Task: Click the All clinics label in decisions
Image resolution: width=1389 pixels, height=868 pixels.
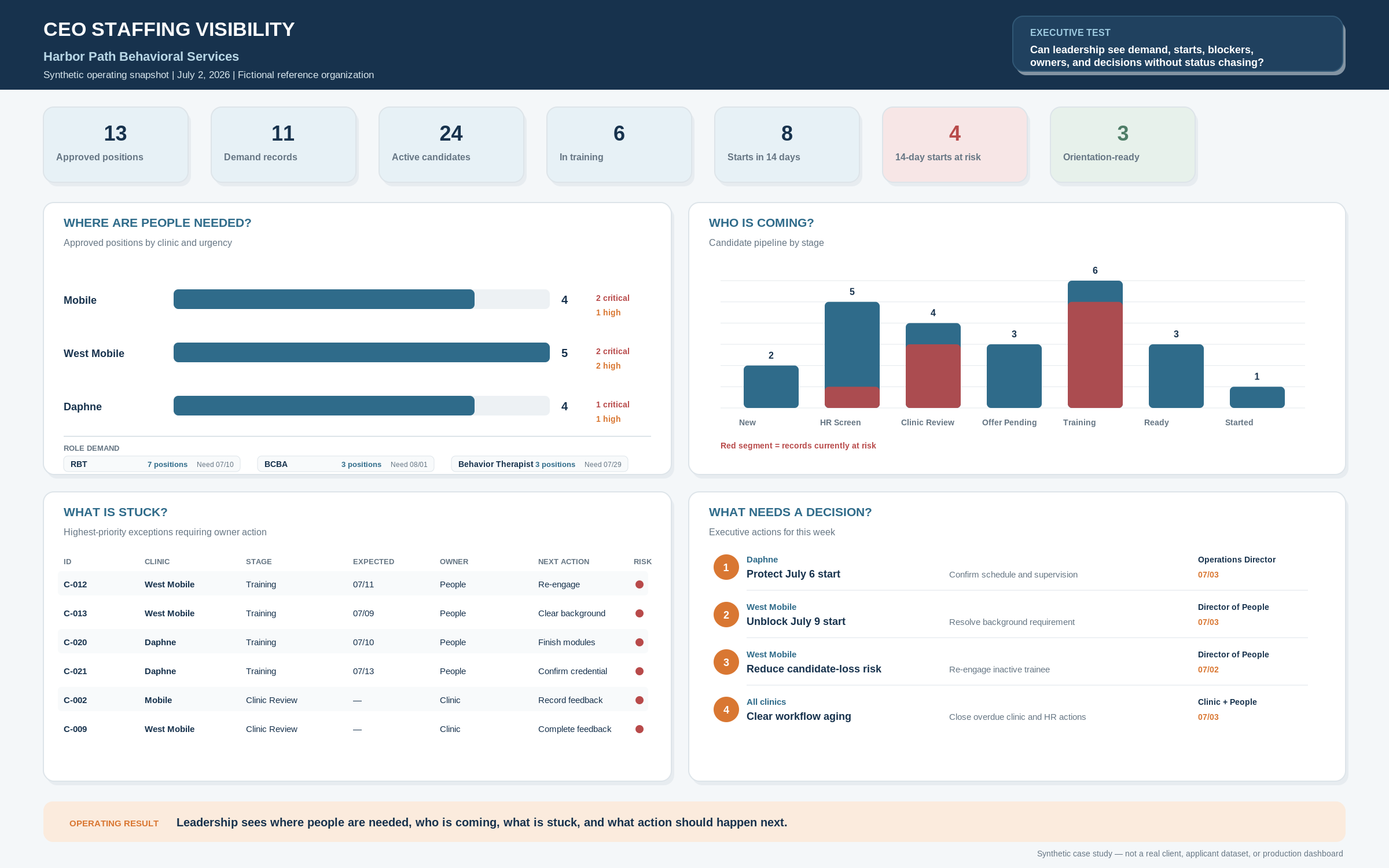Action: click(x=766, y=702)
